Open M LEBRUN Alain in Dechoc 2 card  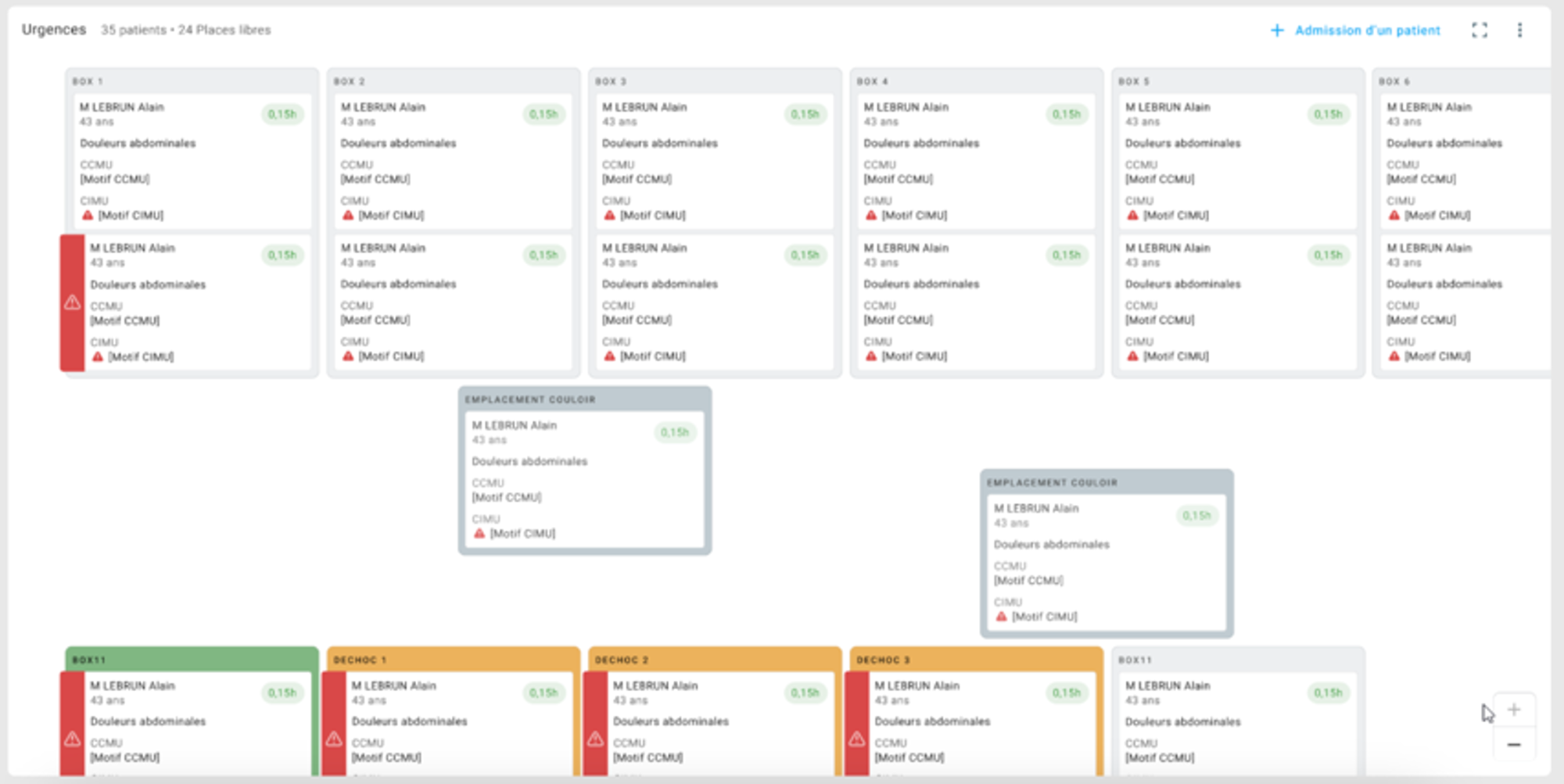[655, 686]
